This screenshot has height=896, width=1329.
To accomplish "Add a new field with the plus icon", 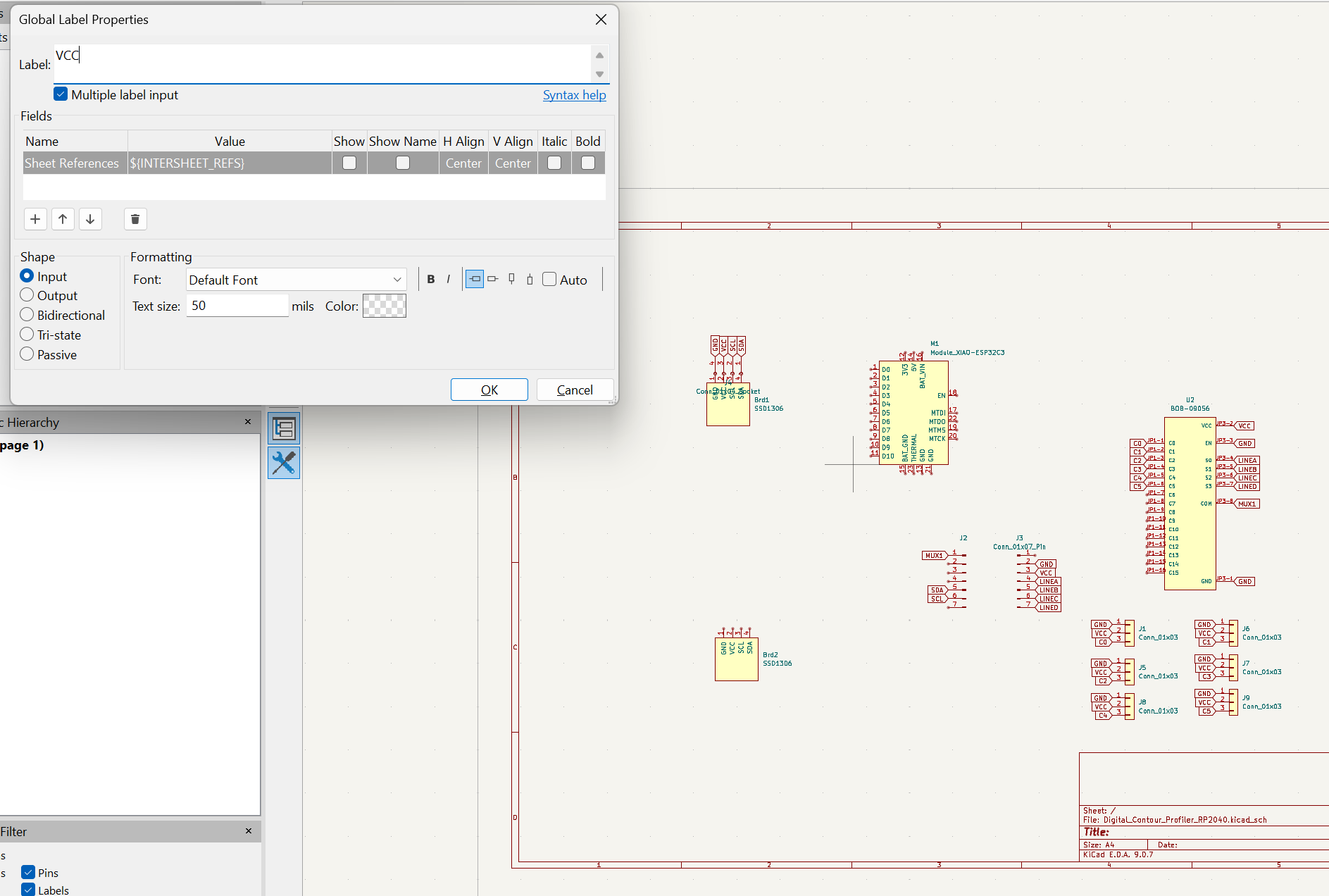I will [x=35, y=219].
